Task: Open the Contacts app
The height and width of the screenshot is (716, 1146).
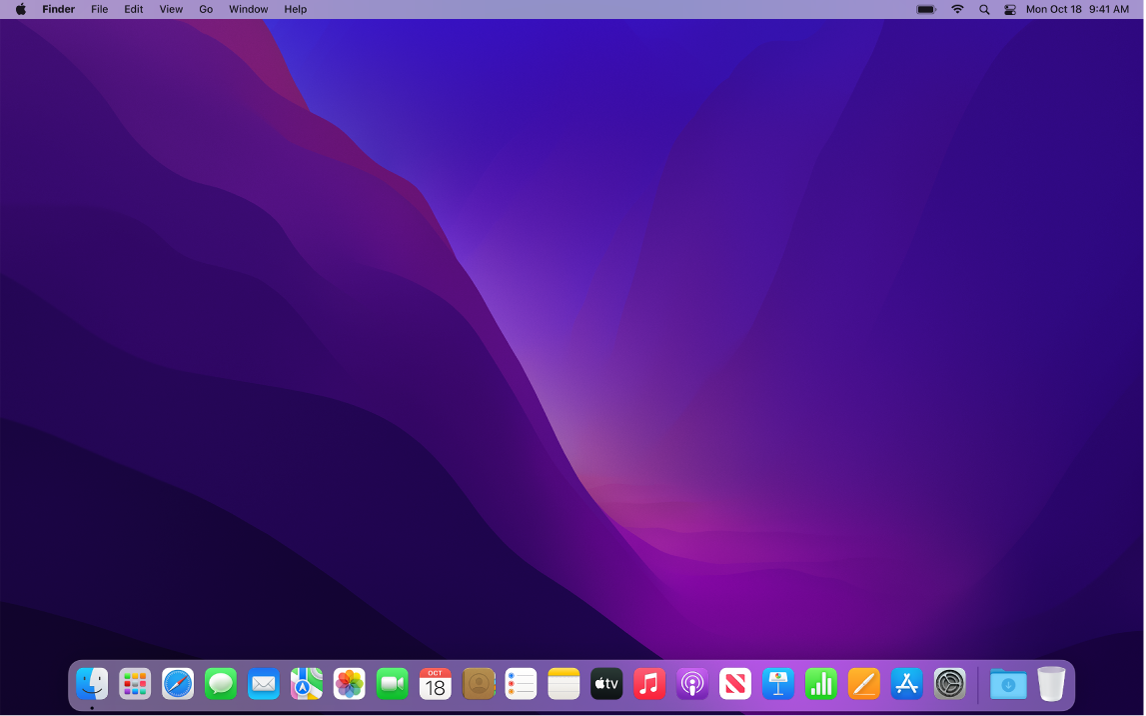Action: [478, 684]
